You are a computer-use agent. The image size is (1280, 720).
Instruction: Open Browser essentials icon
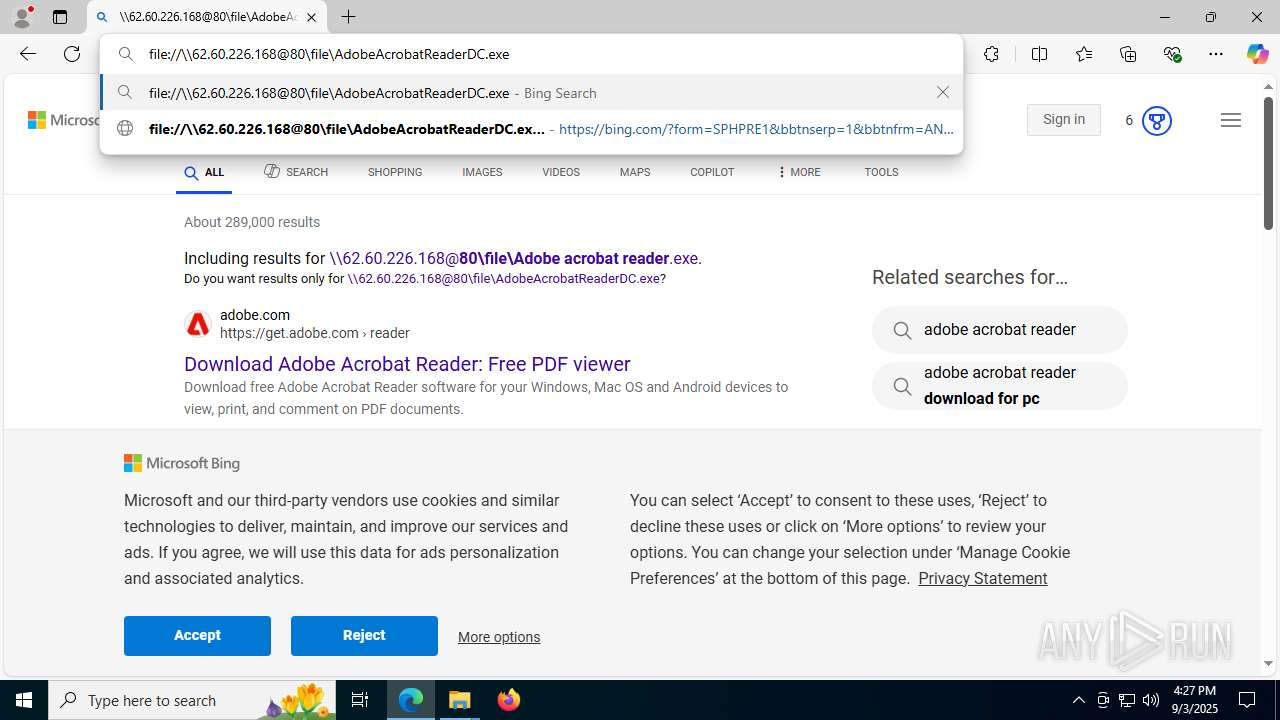1172,54
